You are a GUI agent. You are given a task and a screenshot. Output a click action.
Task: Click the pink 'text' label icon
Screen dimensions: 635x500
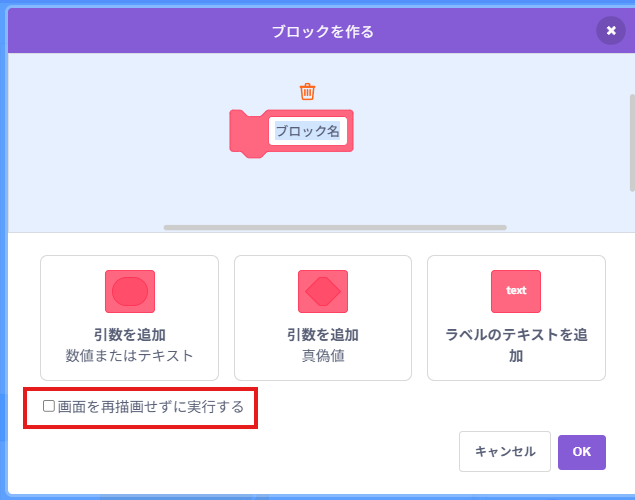[516, 291]
